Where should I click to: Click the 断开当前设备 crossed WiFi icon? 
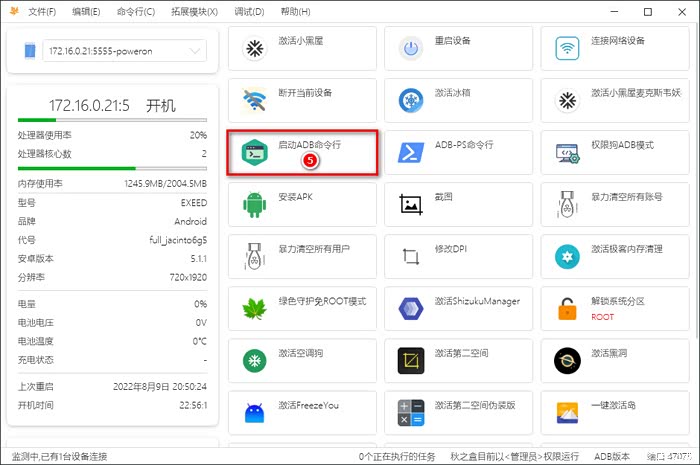(254, 100)
